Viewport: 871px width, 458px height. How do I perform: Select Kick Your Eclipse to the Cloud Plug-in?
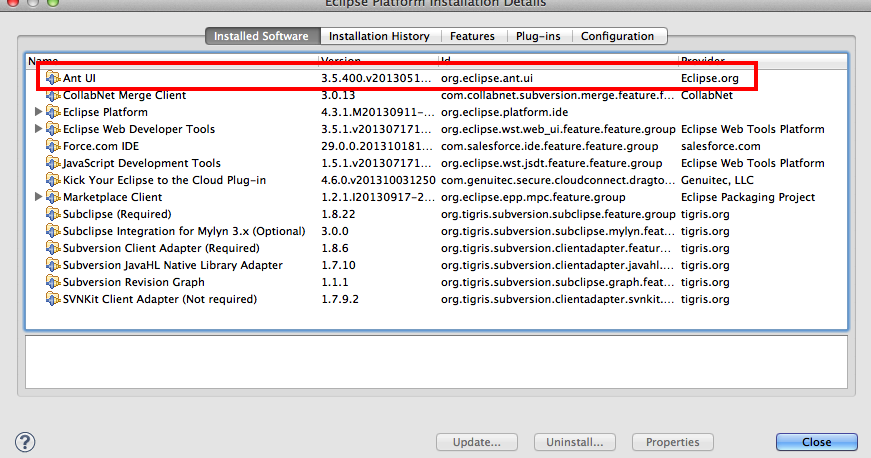click(x=164, y=180)
